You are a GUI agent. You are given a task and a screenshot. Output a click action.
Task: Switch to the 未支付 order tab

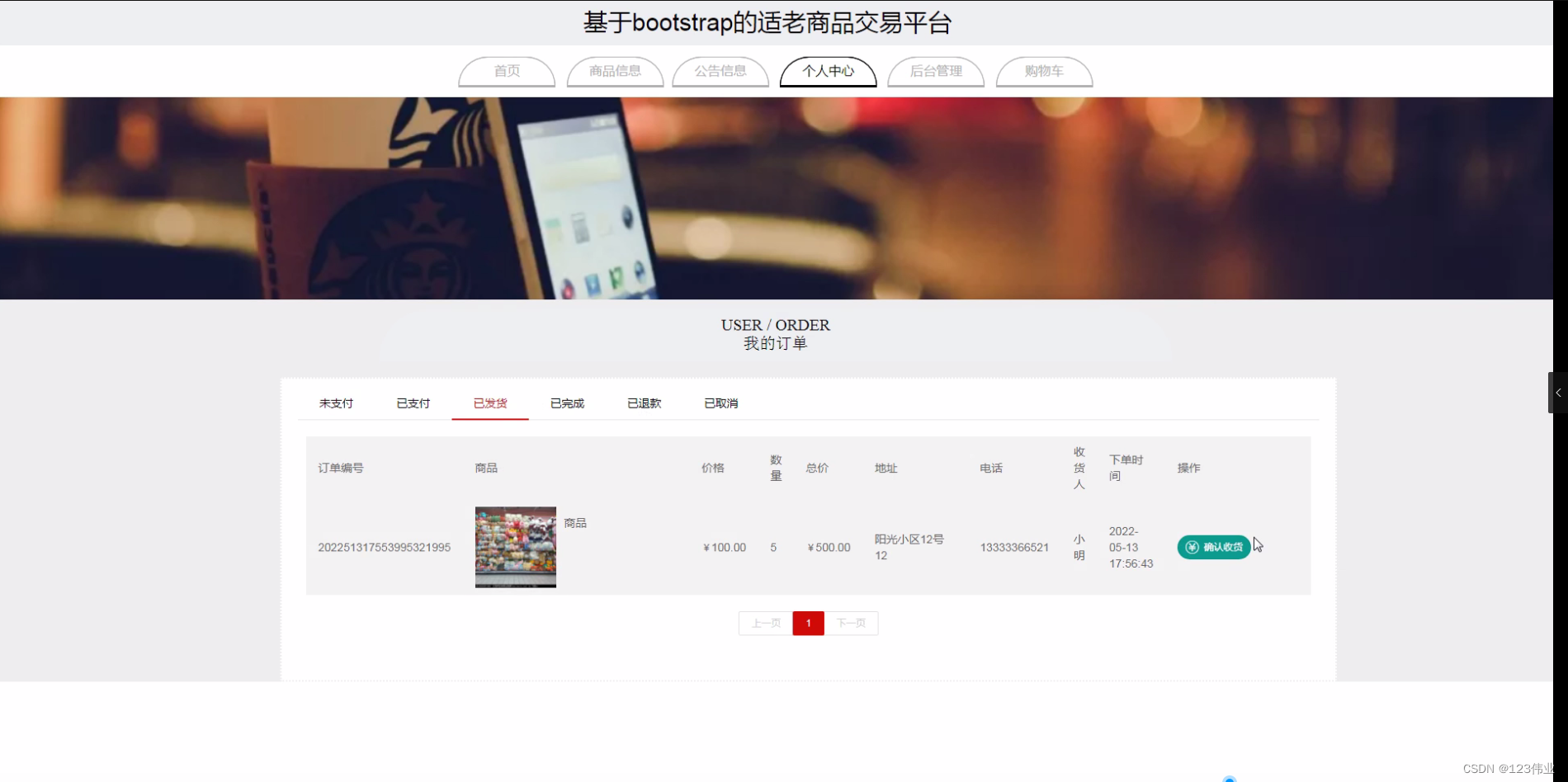click(335, 403)
